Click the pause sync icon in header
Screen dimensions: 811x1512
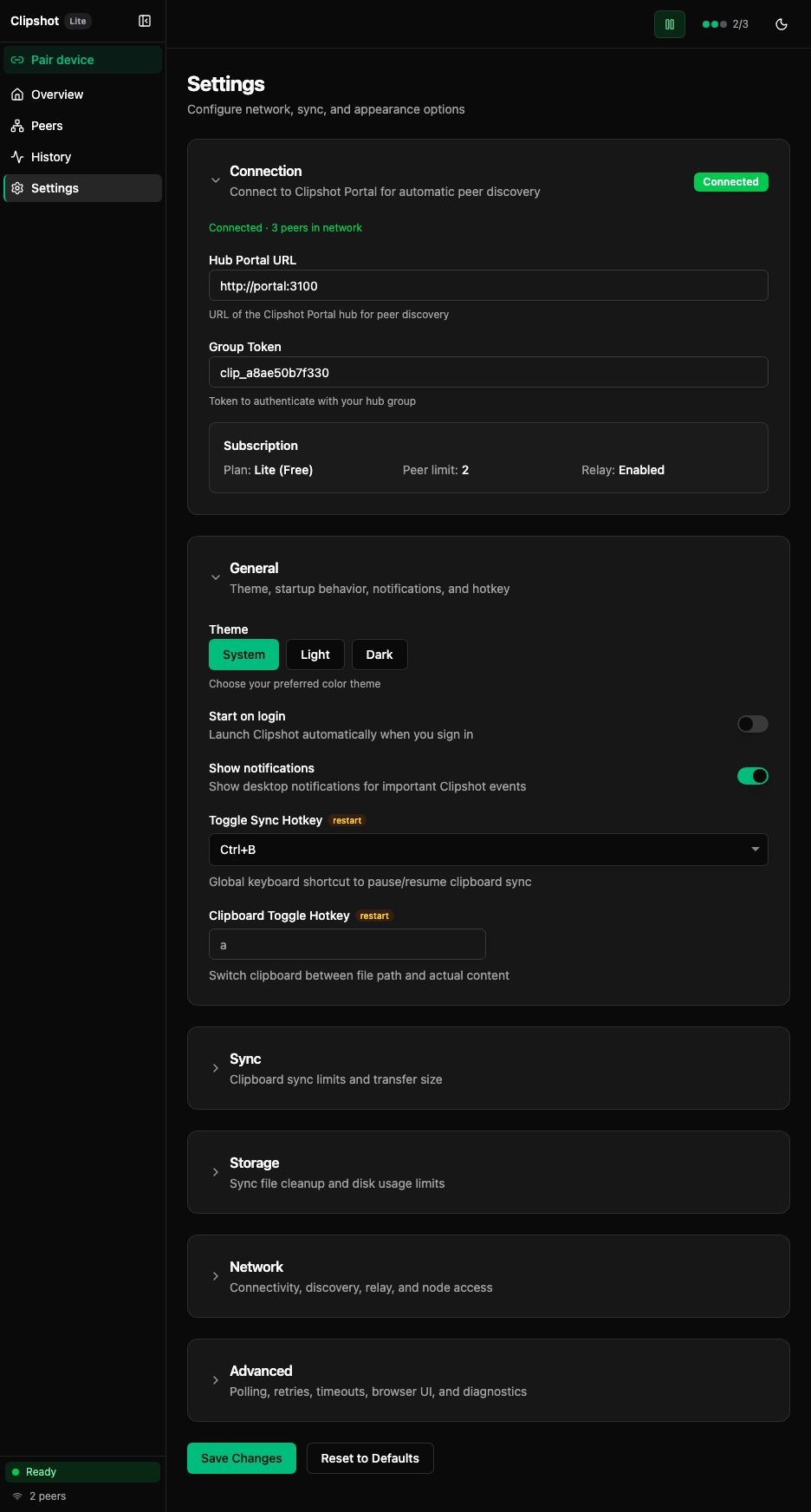[x=669, y=23]
